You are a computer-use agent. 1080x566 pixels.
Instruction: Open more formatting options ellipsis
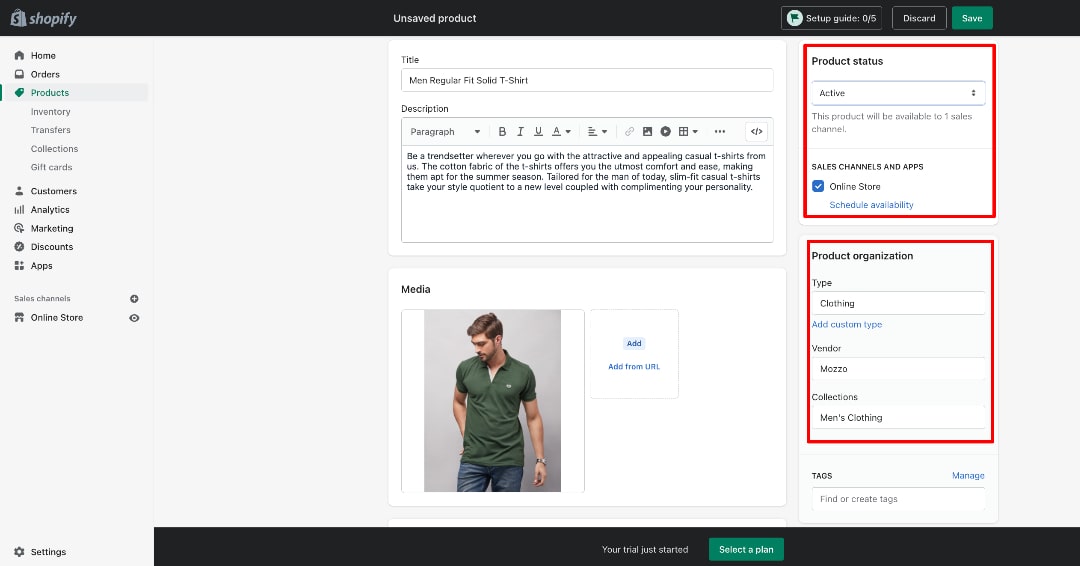[720, 132]
